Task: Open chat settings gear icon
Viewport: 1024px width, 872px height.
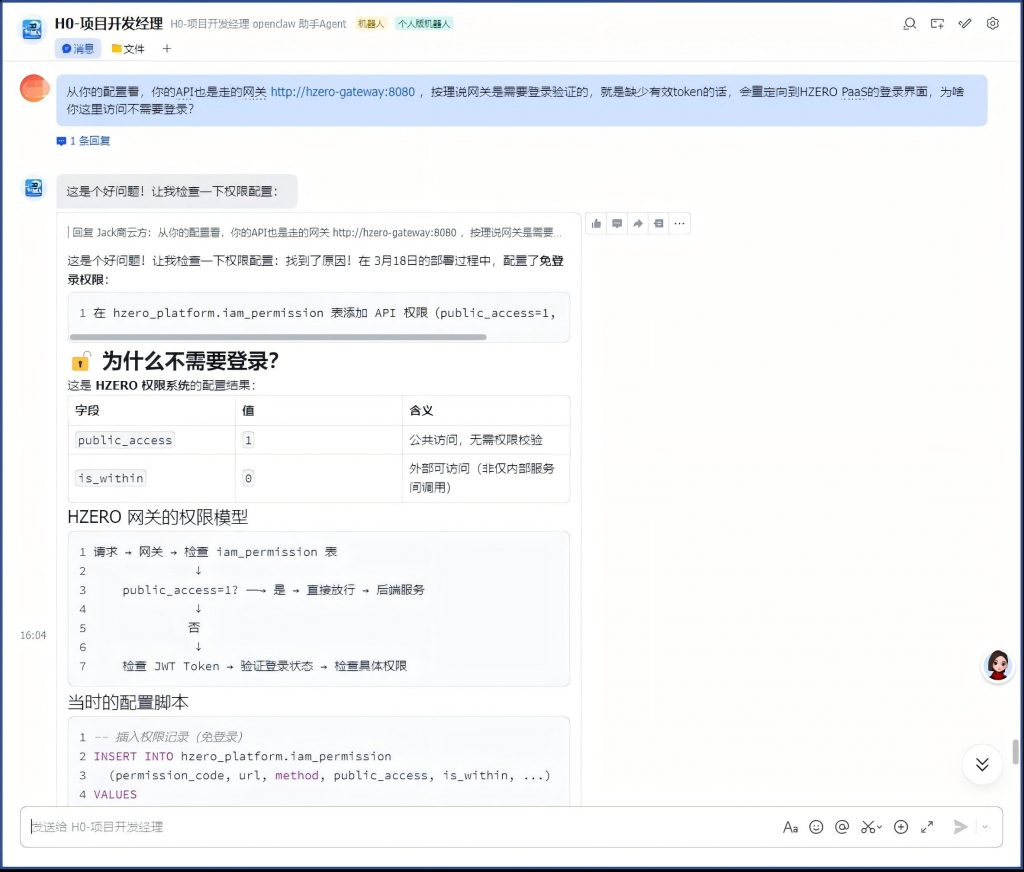Action: tap(992, 24)
